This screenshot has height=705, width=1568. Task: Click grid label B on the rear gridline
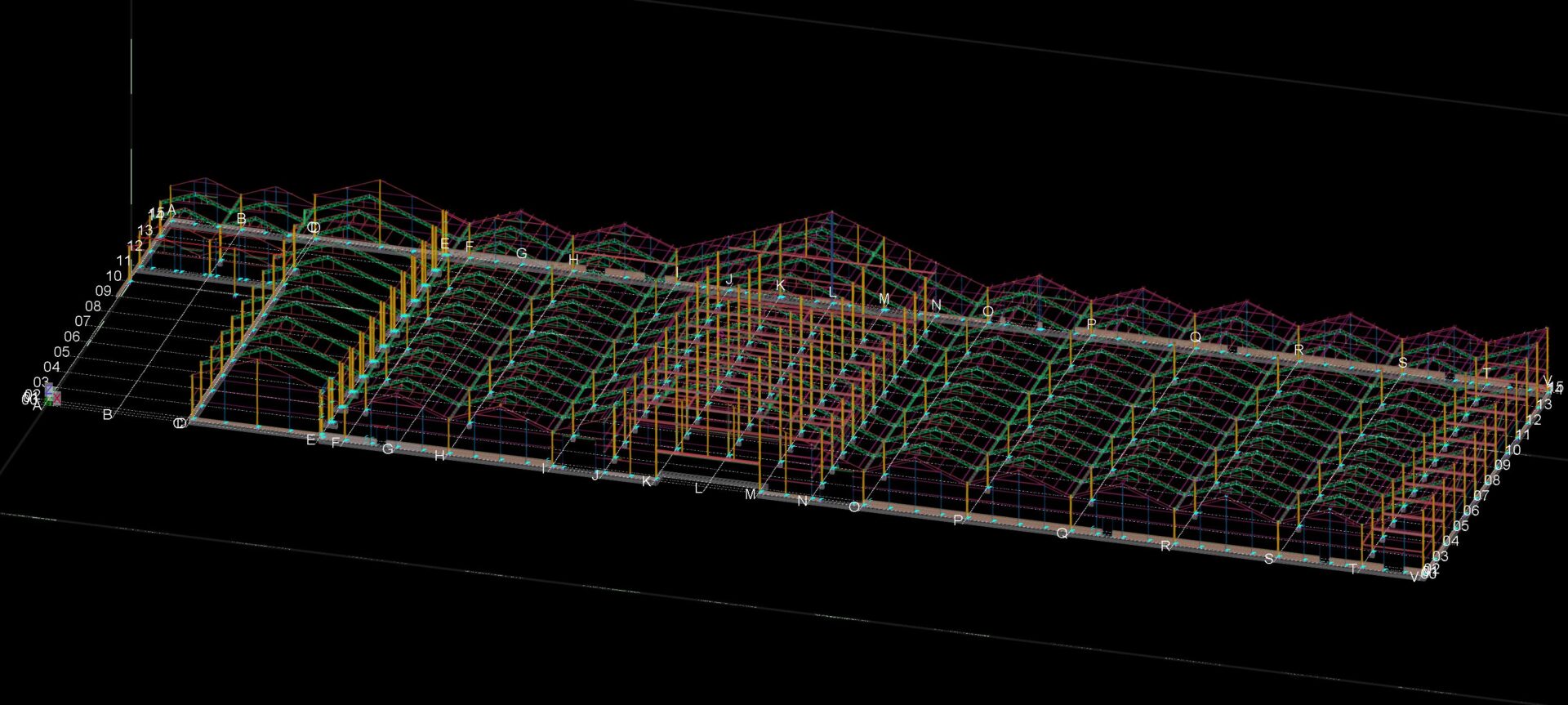(241, 219)
